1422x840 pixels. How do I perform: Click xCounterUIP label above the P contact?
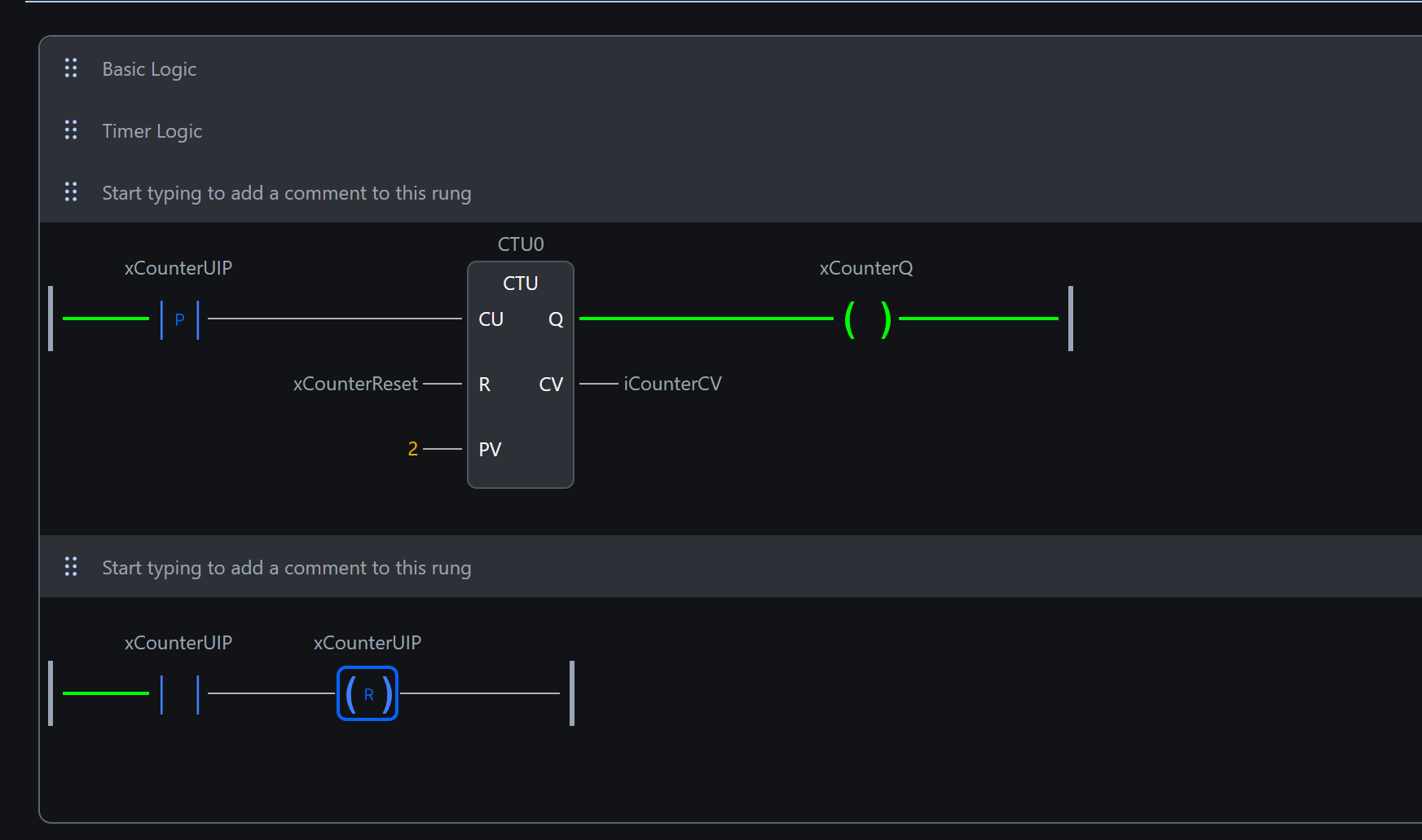178,268
